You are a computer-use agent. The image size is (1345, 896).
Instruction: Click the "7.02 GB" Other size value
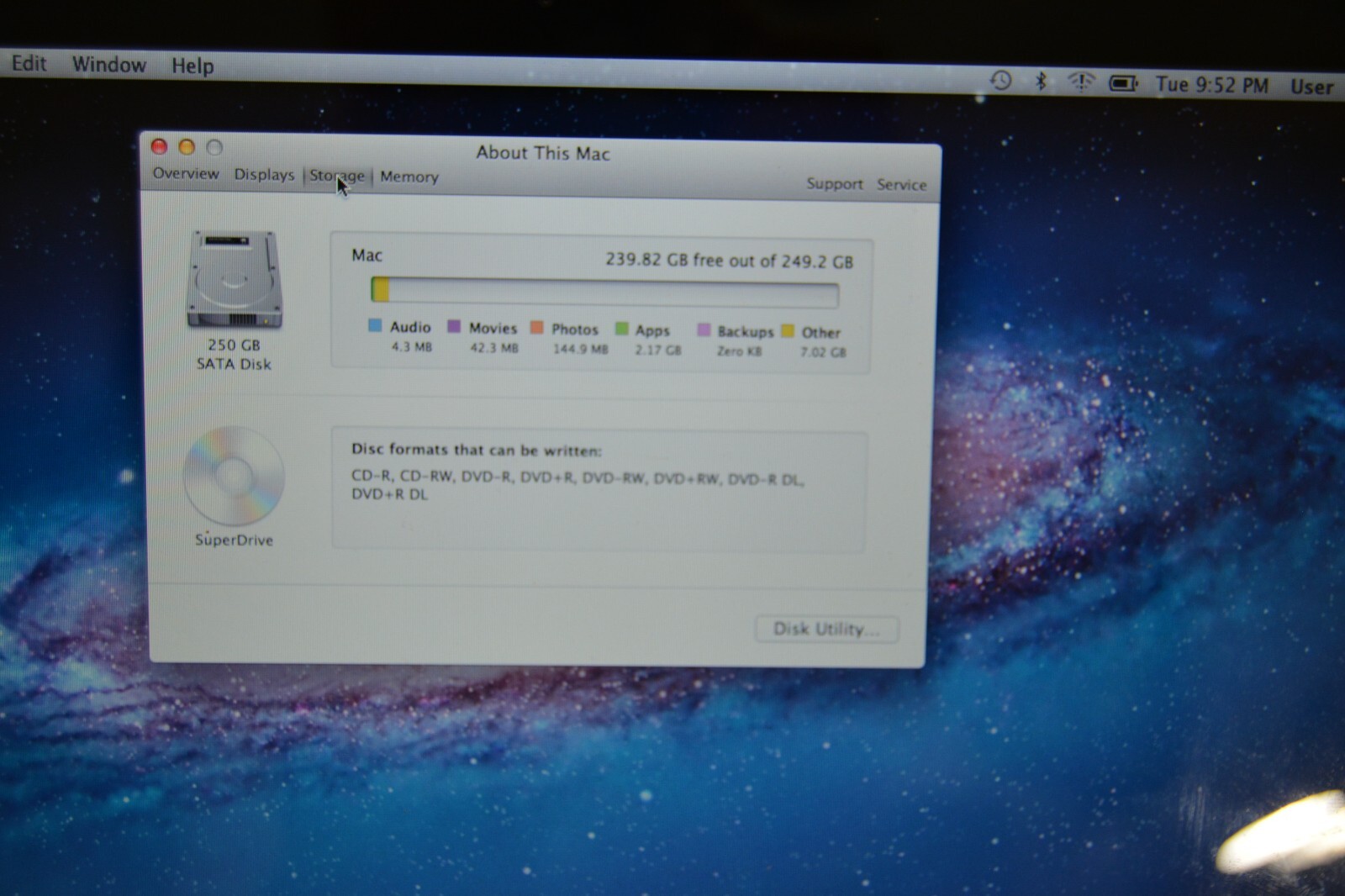(823, 352)
